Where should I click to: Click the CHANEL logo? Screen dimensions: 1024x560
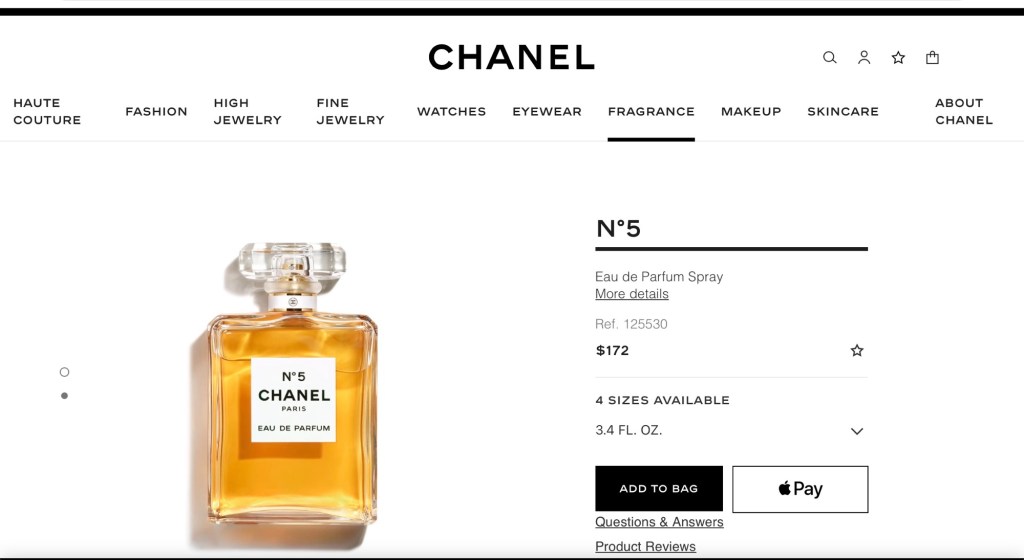pyautogui.click(x=511, y=57)
